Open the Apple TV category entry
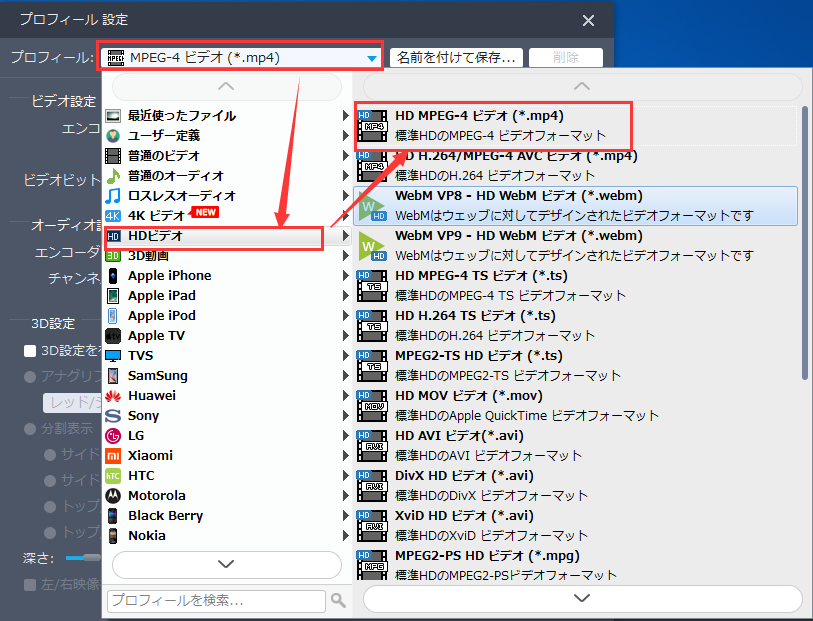Image resolution: width=813 pixels, height=621 pixels. 160,335
